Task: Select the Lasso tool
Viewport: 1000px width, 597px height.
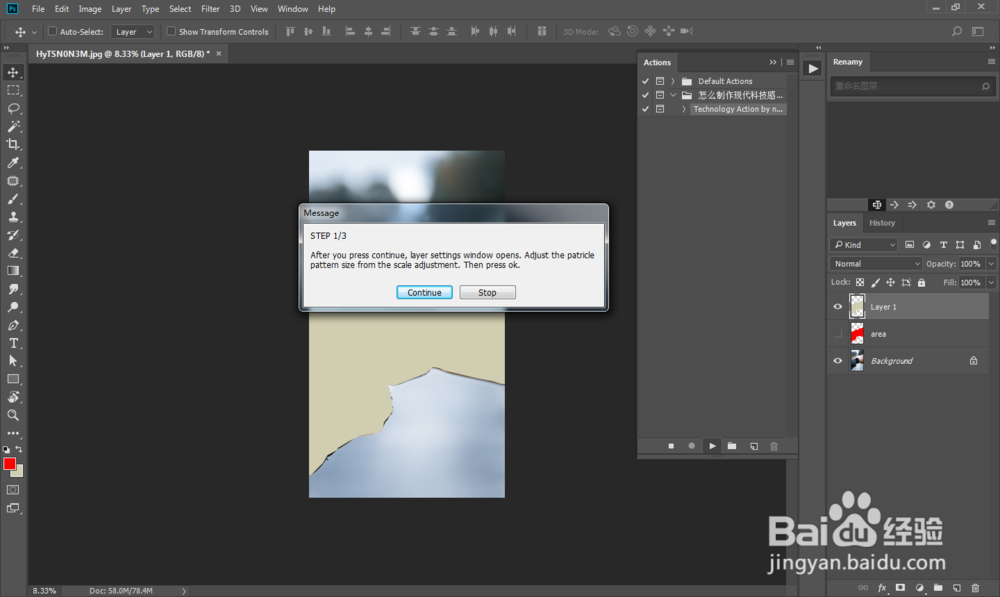Action: click(13, 108)
